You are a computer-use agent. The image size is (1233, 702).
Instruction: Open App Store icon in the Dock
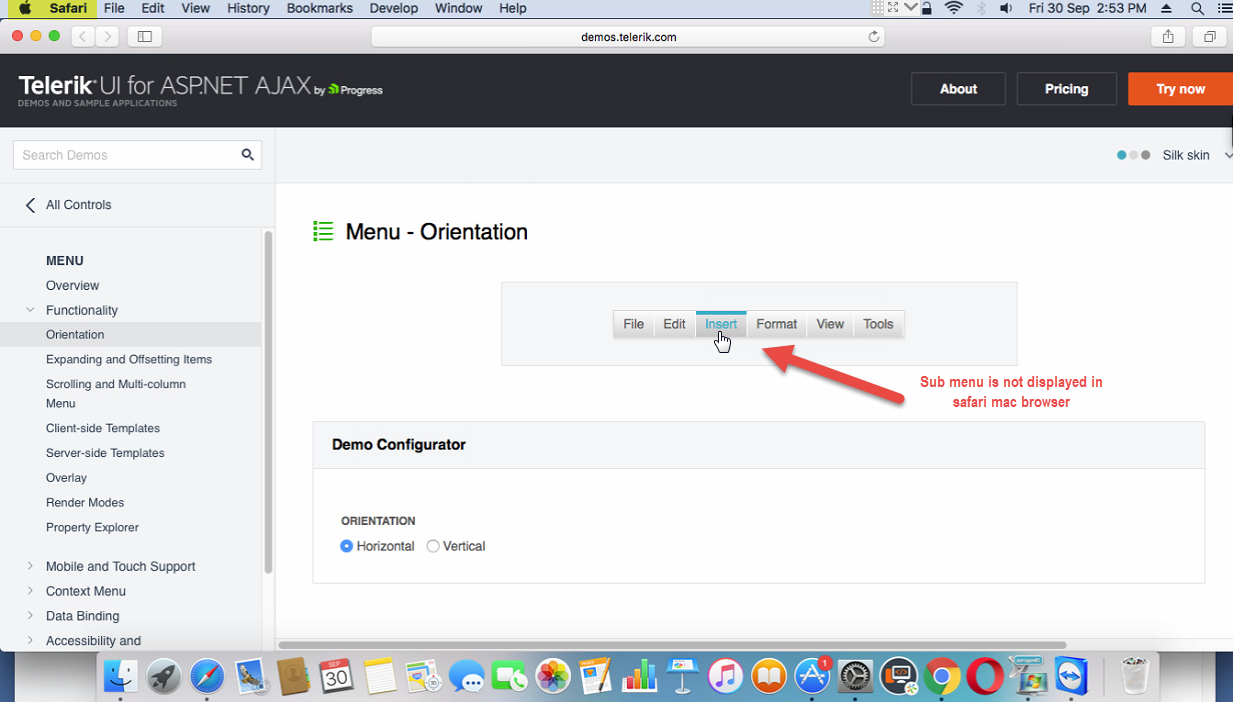(x=812, y=676)
